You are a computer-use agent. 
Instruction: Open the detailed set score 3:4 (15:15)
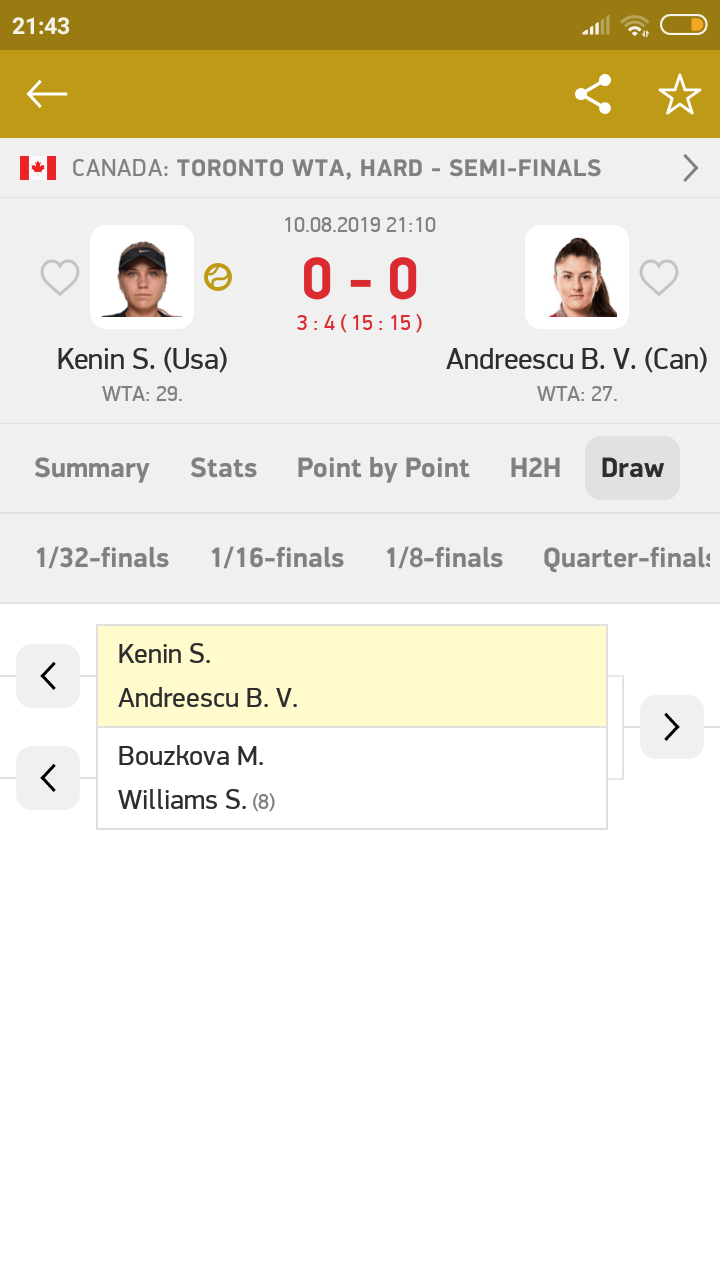359,324
